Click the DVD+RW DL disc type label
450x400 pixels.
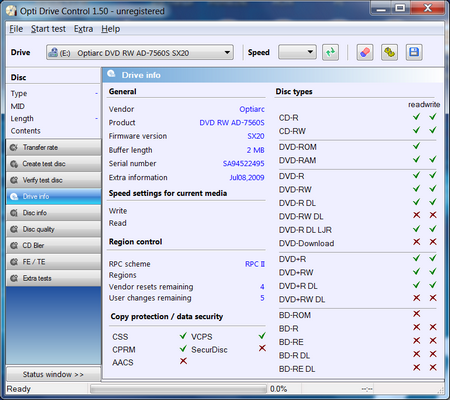point(302,299)
